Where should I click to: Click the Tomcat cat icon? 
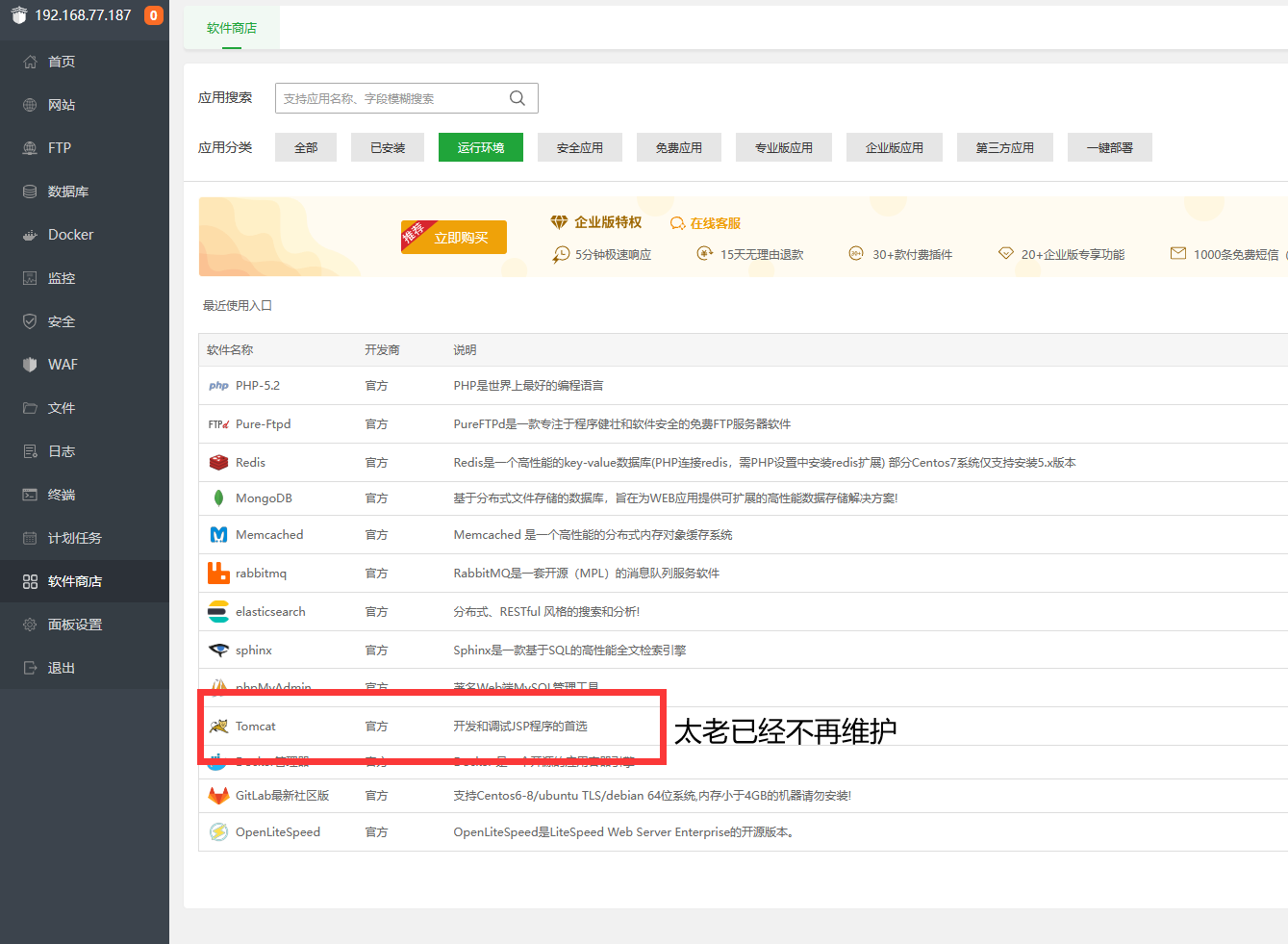point(218,727)
